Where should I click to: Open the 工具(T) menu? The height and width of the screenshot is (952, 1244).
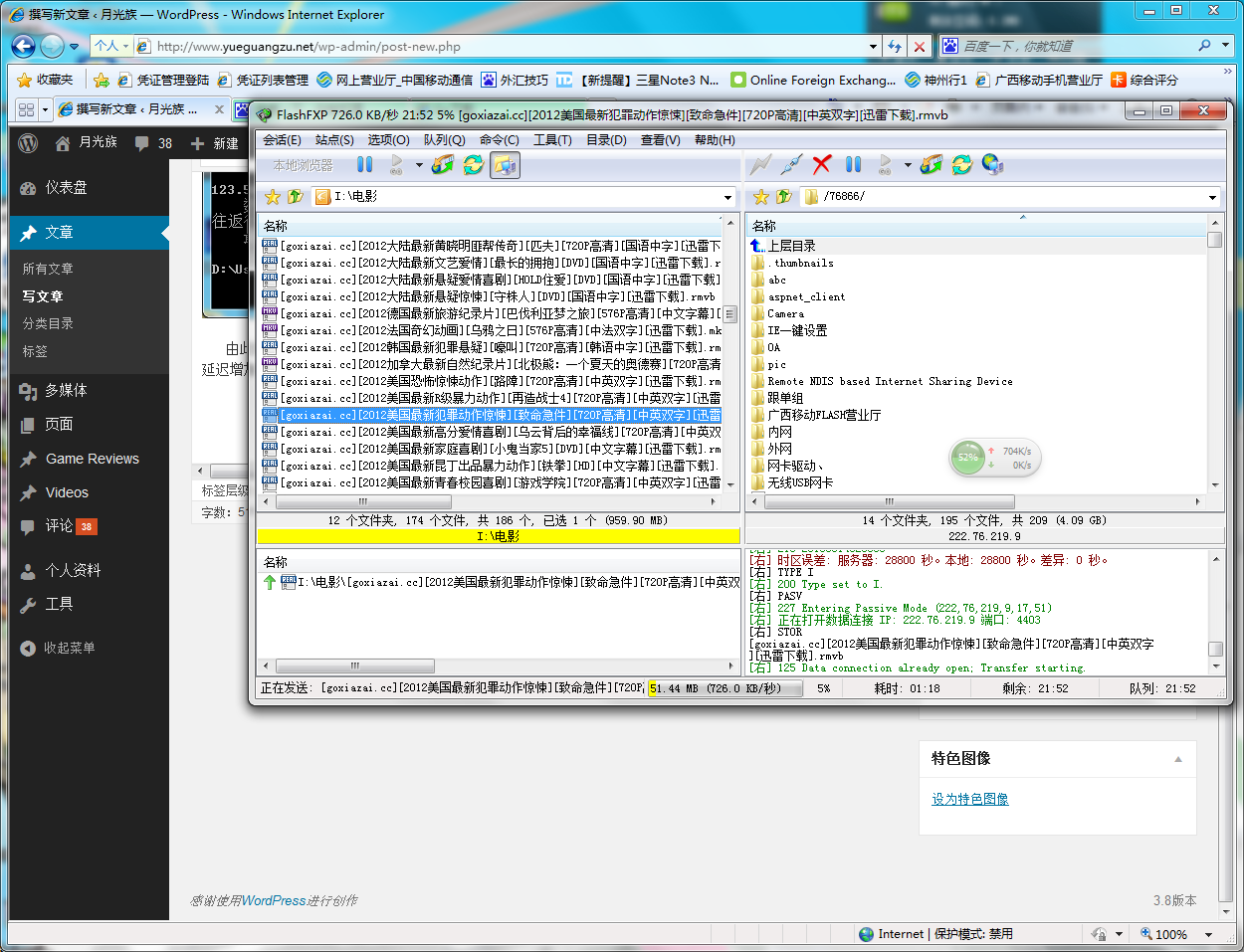(552, 140)
